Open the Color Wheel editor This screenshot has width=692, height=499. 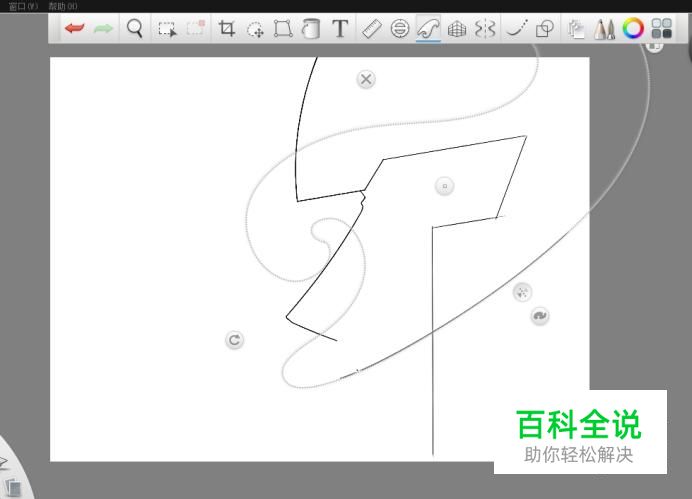pos(633,29)
